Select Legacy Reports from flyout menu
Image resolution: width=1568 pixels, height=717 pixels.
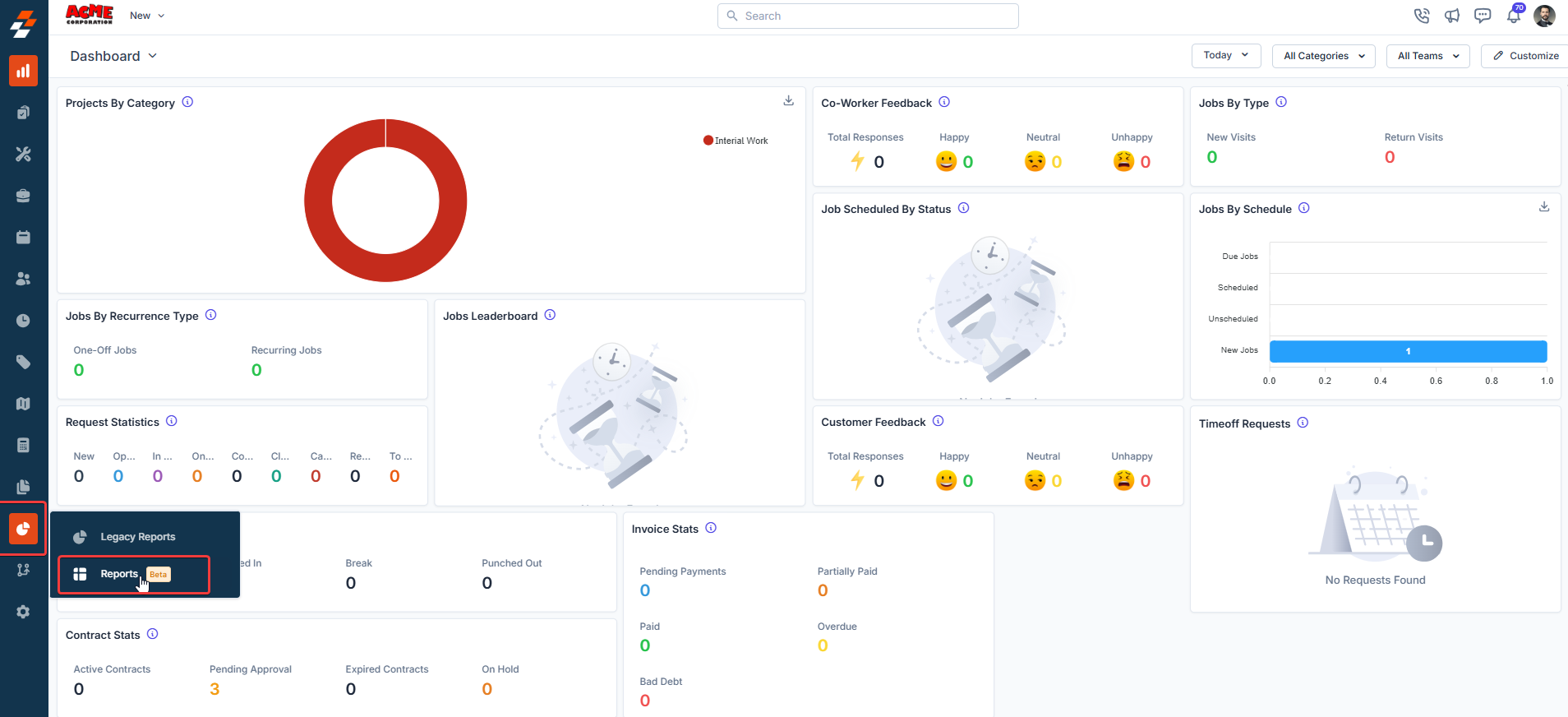tap(137, 537)
